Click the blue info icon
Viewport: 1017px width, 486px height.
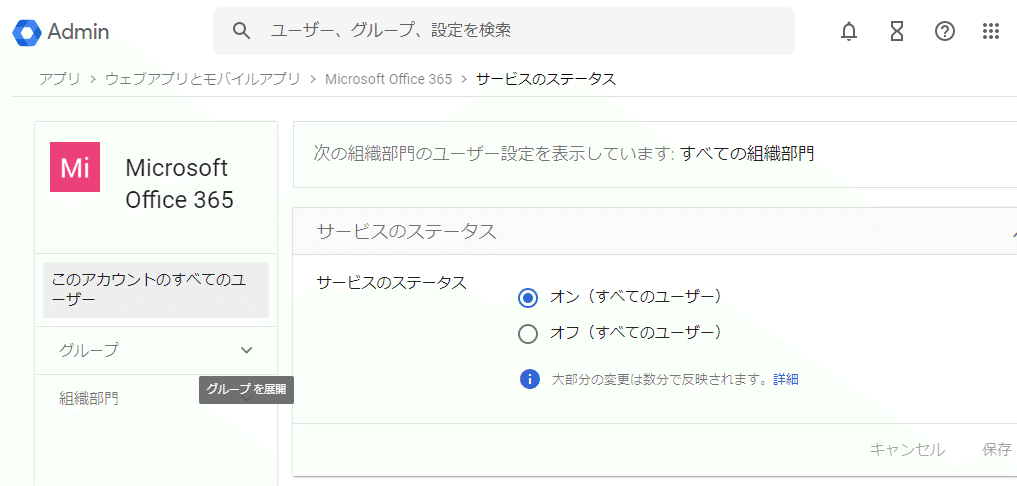[530, 379]
